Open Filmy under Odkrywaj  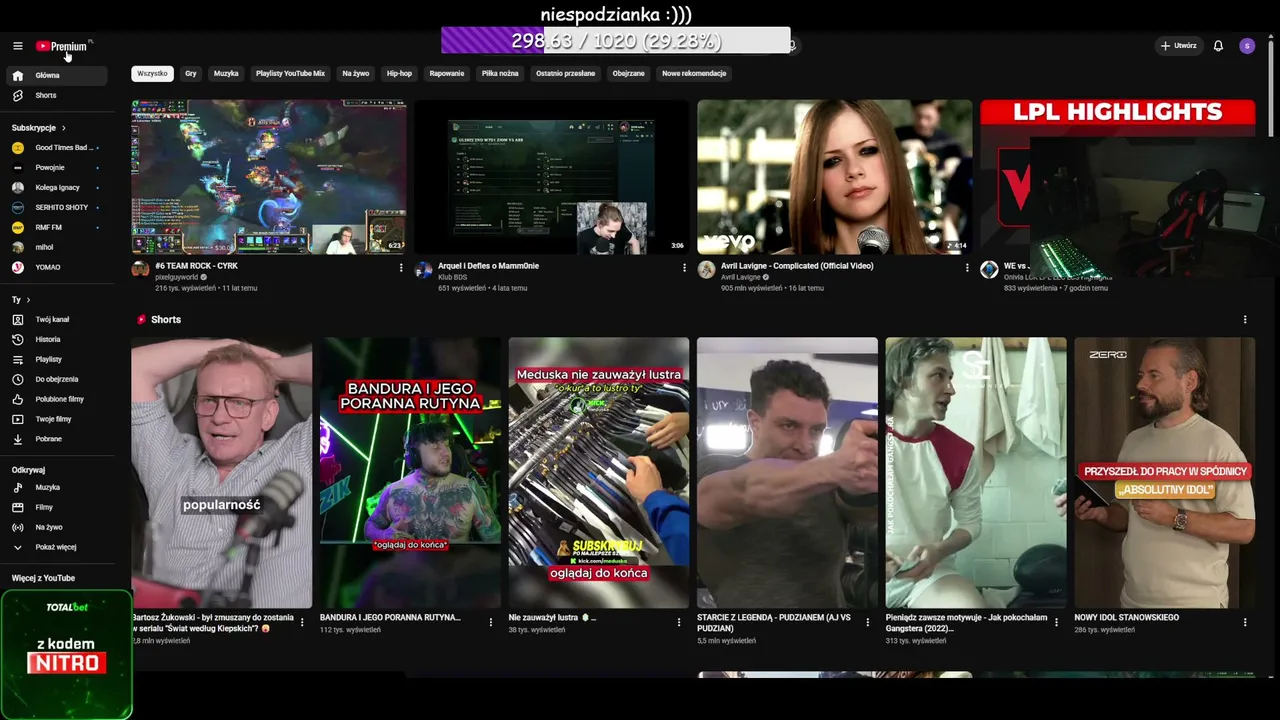coord(57,507)
